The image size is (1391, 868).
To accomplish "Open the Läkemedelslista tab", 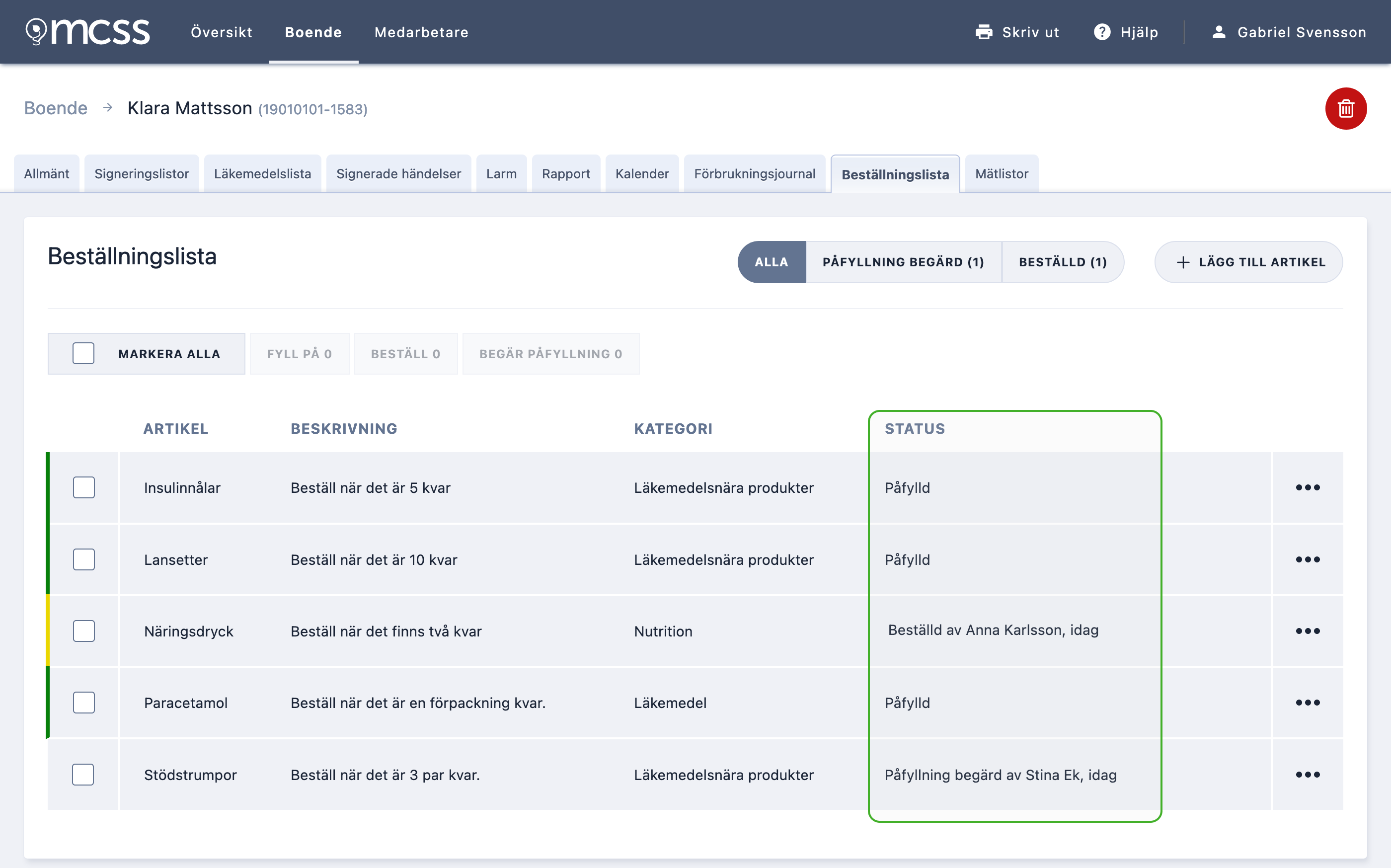I will 262,174.
